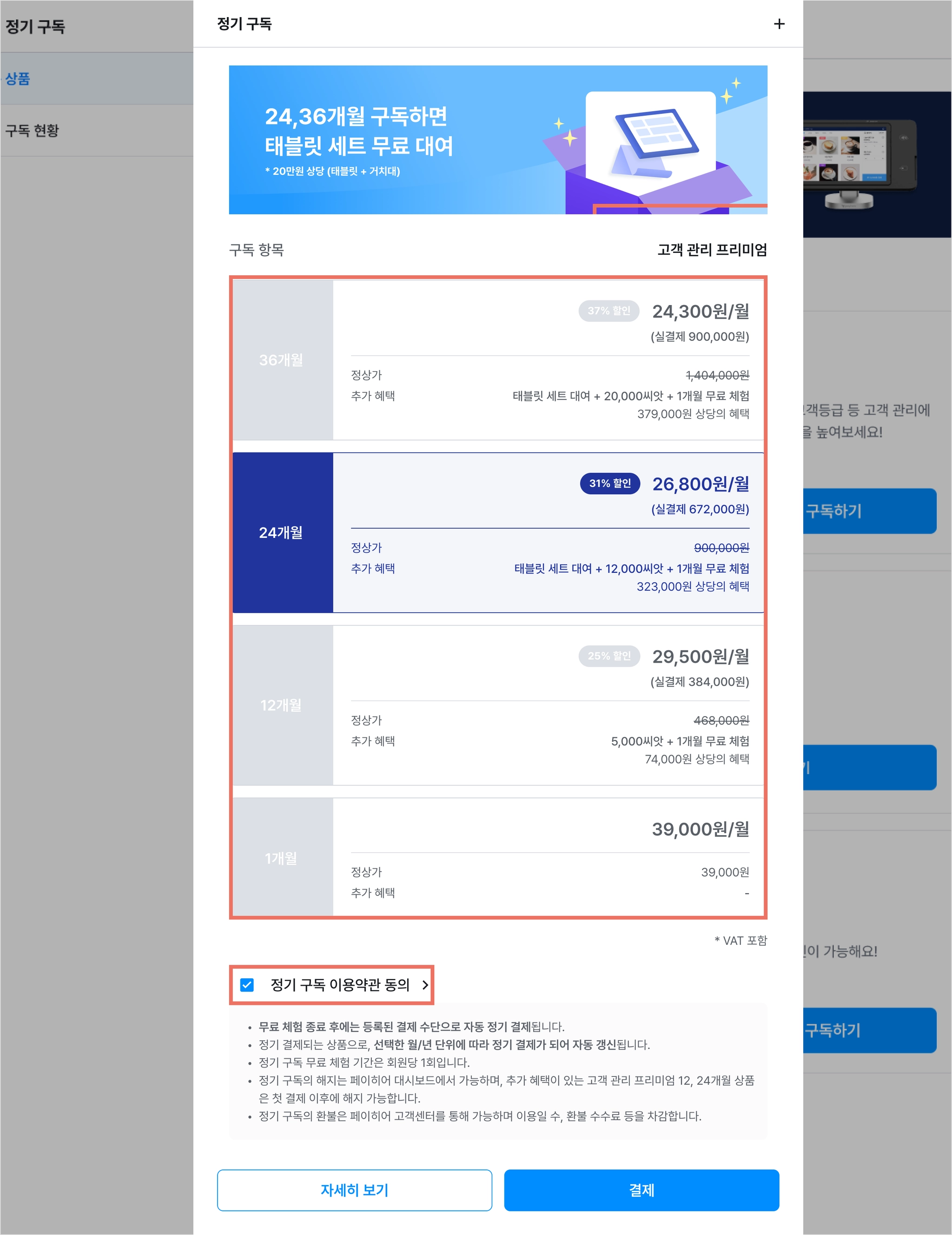Toggle 정기 구독 이용약관 동의 checkbox
The image size is (952, 1235).
tap(247, 984)
